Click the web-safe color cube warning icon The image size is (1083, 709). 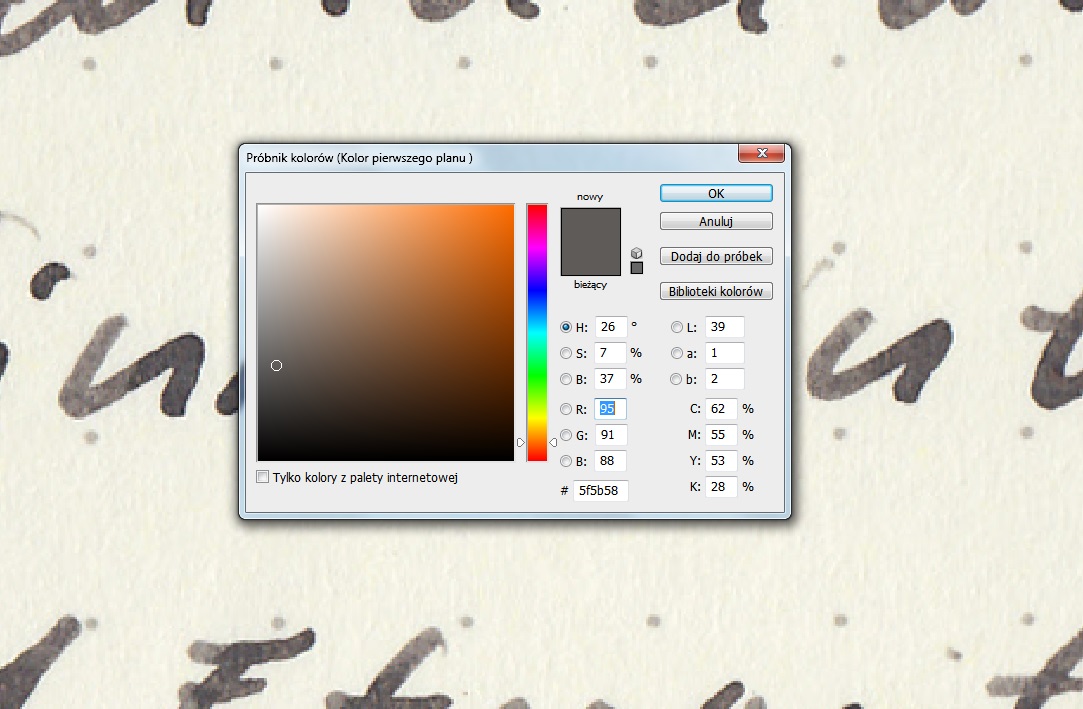point(637,253)
